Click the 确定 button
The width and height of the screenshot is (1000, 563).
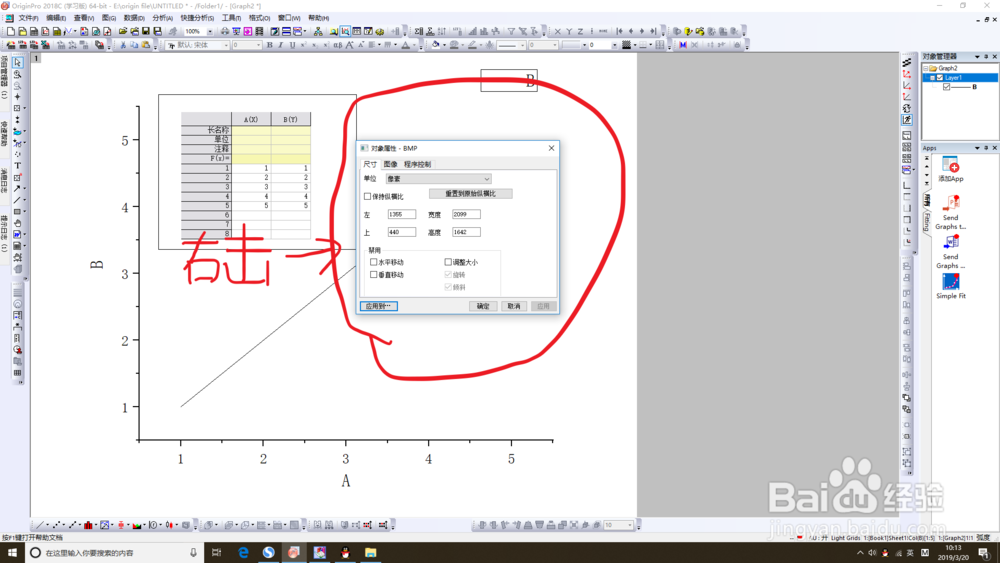483,306
